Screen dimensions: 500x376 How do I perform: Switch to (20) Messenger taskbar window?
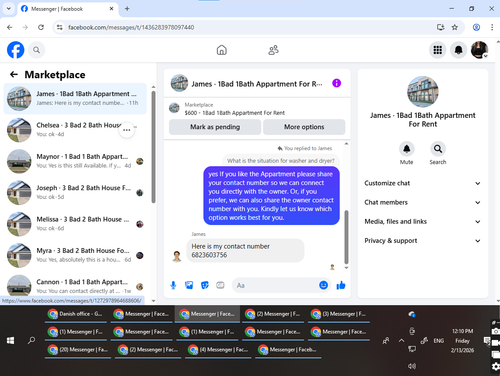click(78, 350)
